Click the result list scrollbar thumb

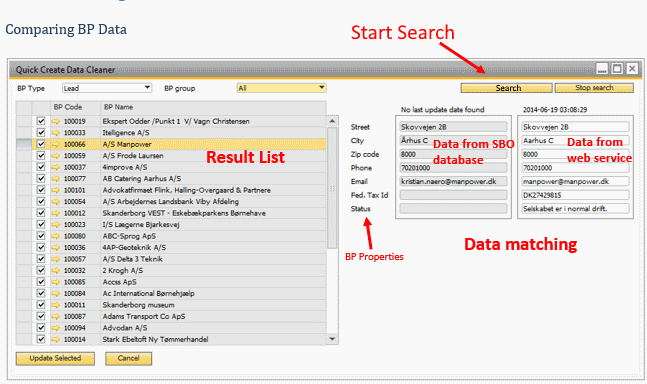[x=332, y=188]
